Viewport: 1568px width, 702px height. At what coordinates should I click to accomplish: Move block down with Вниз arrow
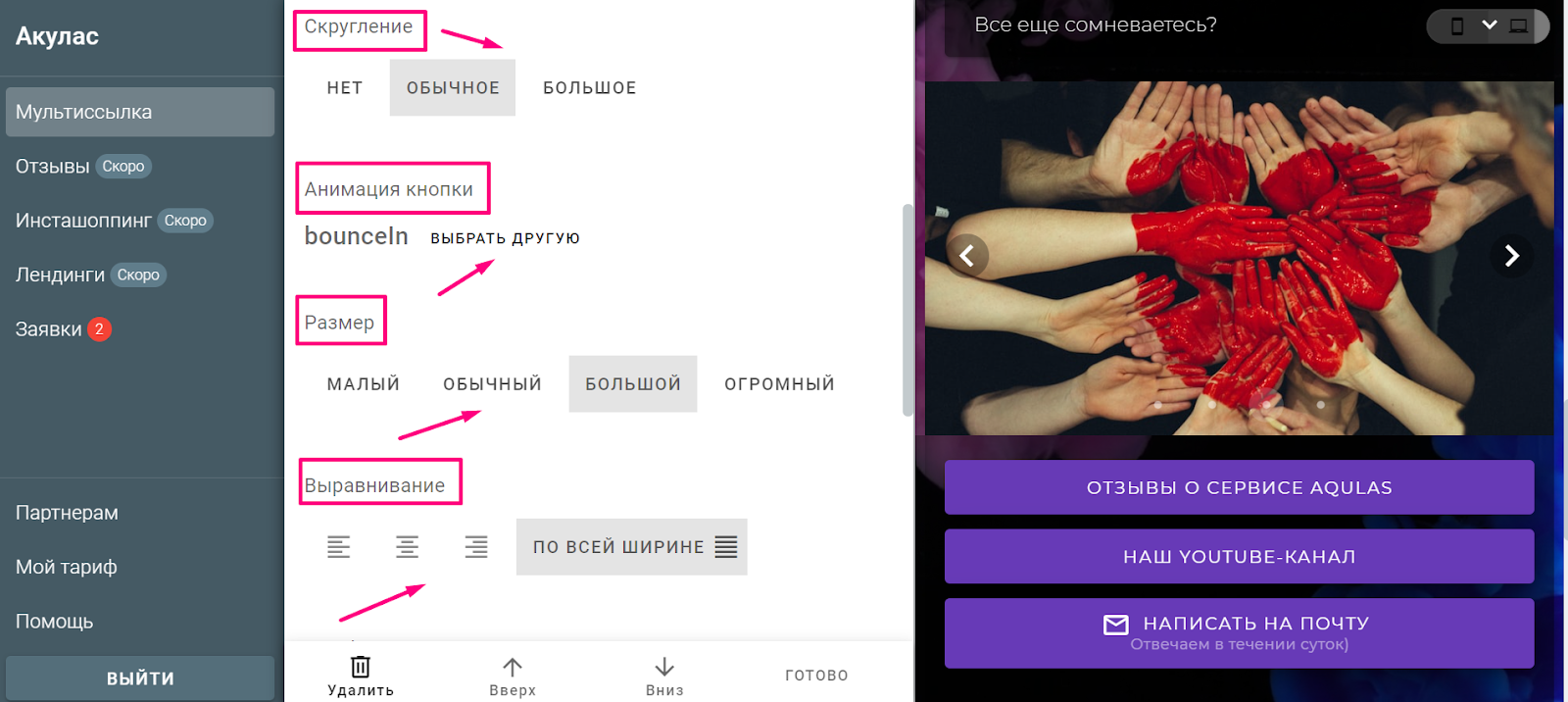pos(664,667)
